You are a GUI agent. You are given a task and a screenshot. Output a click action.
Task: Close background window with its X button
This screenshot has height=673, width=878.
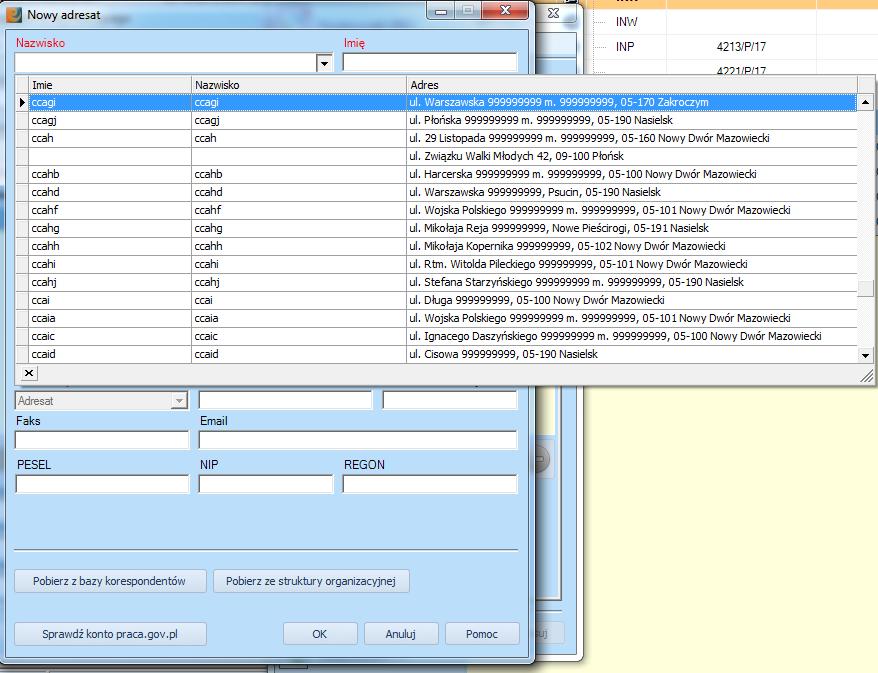pyautogui.click(x=554, y=13)
